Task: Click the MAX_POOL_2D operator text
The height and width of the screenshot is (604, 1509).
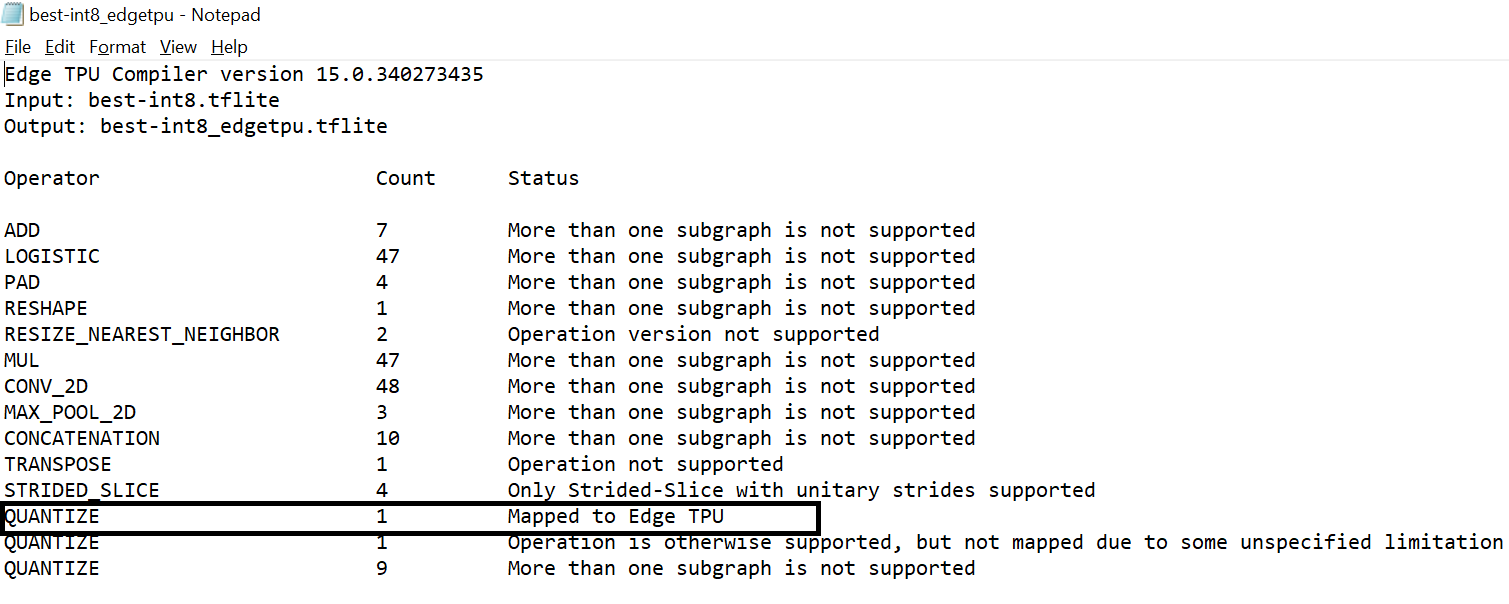Action: pos(66,411)
